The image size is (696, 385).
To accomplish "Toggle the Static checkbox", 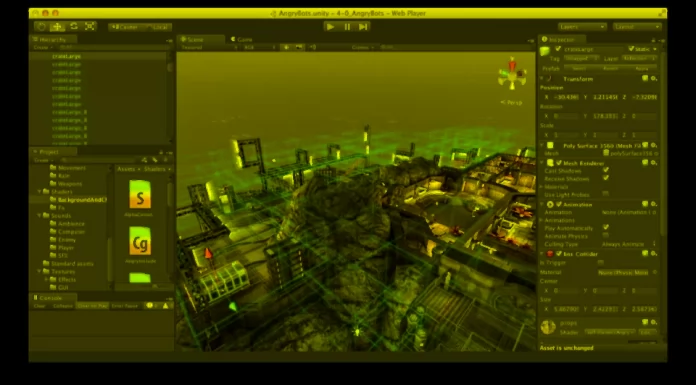I will point(631,49).
